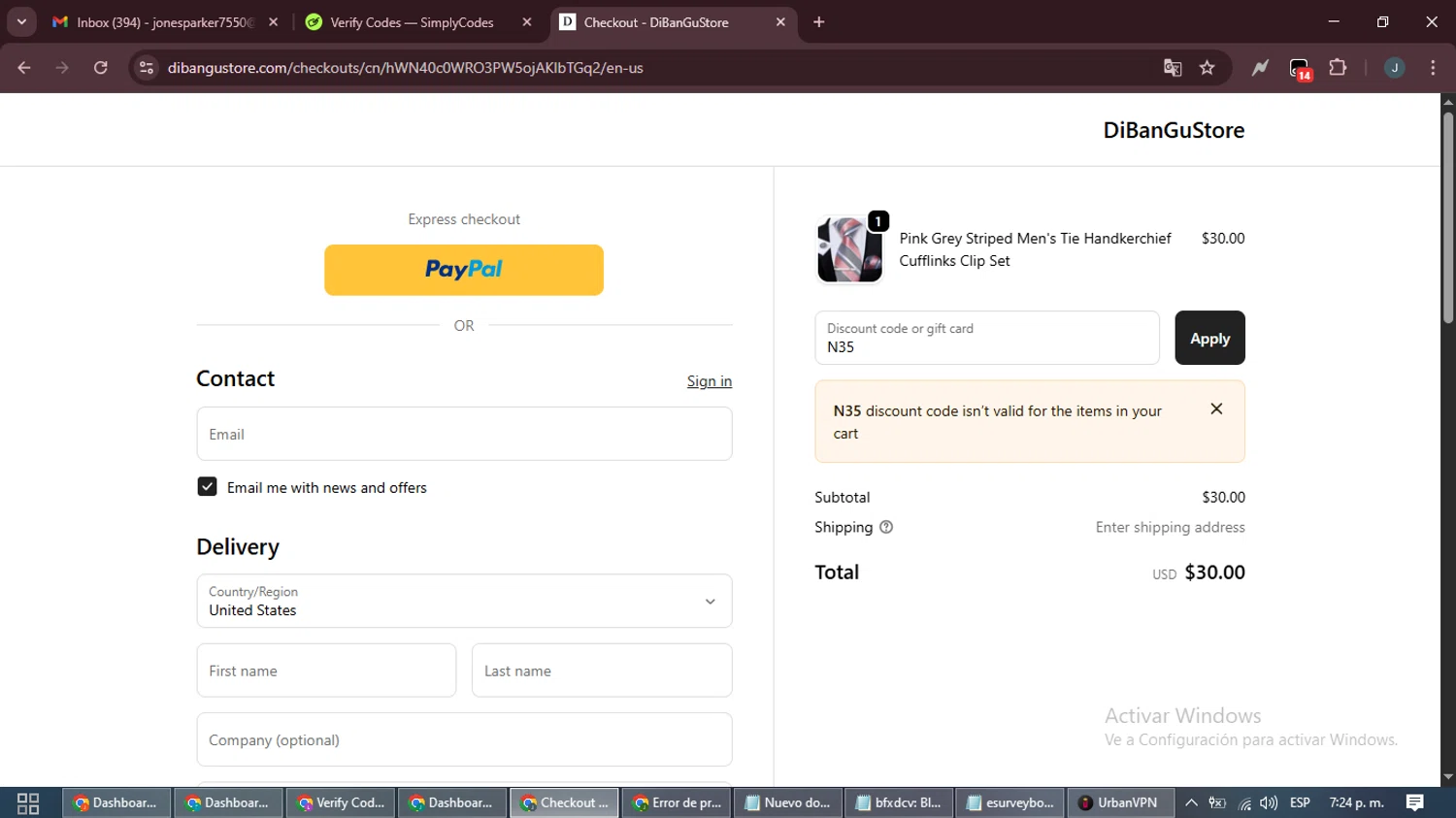Switch to Verify Codes SimplyCodes tab
This screenshot has height=818, width=1456.
[412, 22]
